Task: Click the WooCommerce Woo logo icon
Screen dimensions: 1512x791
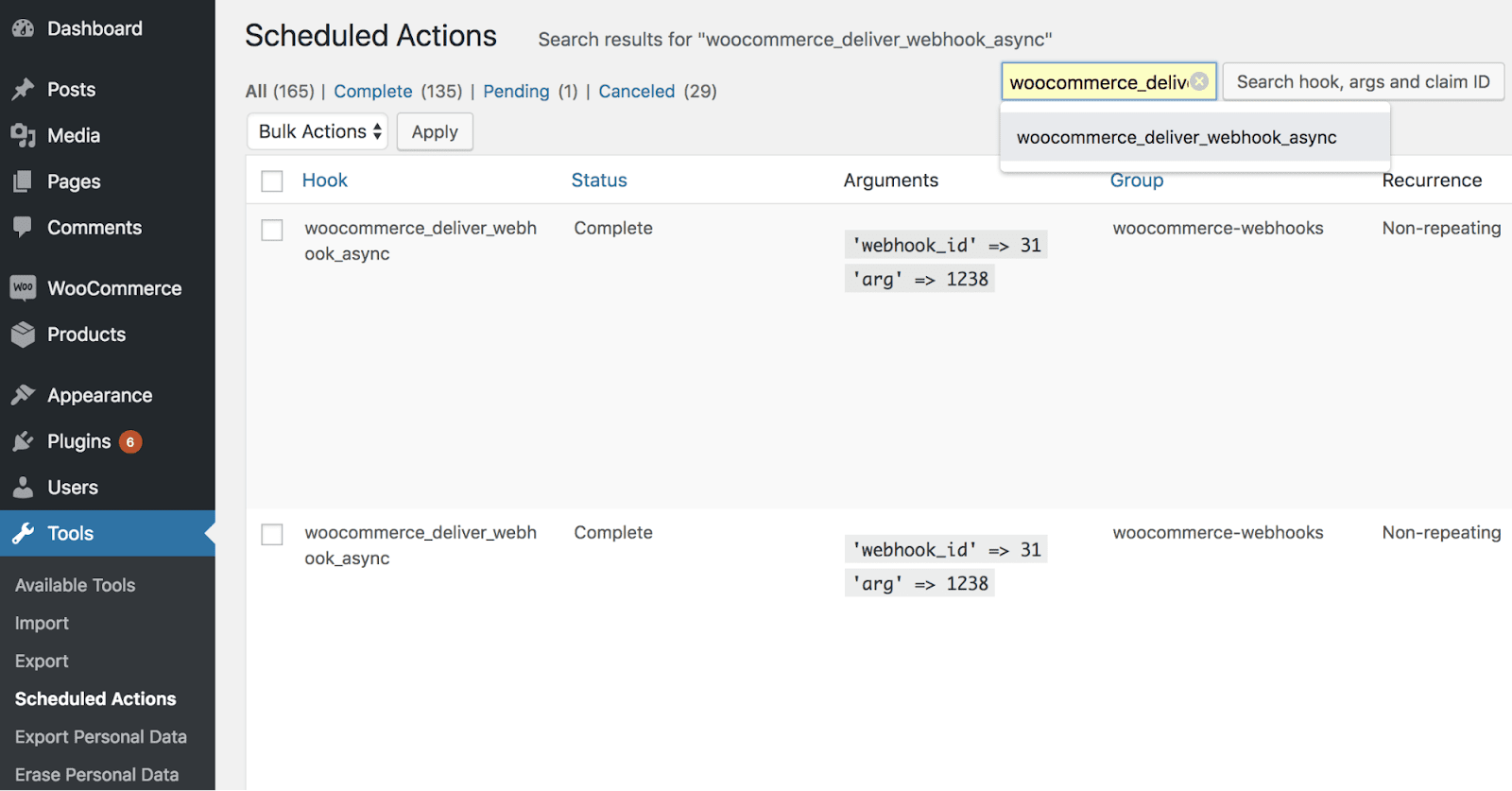Action: 23,287
